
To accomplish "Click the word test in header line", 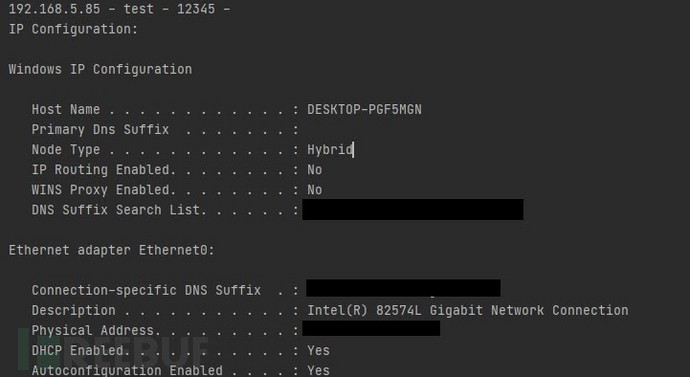I will pos(139,9).
